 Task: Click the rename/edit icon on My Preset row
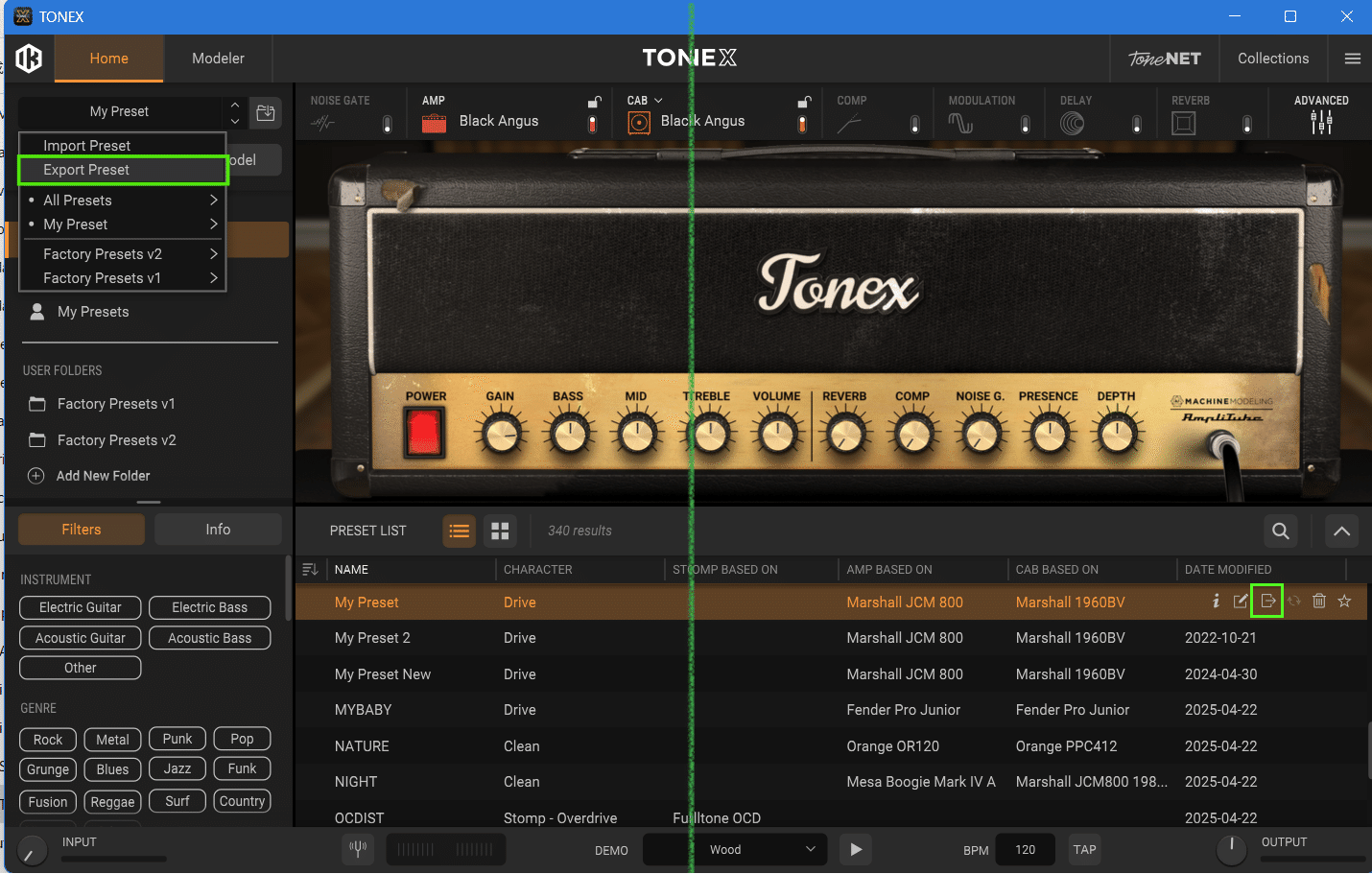coord(1242,601)
